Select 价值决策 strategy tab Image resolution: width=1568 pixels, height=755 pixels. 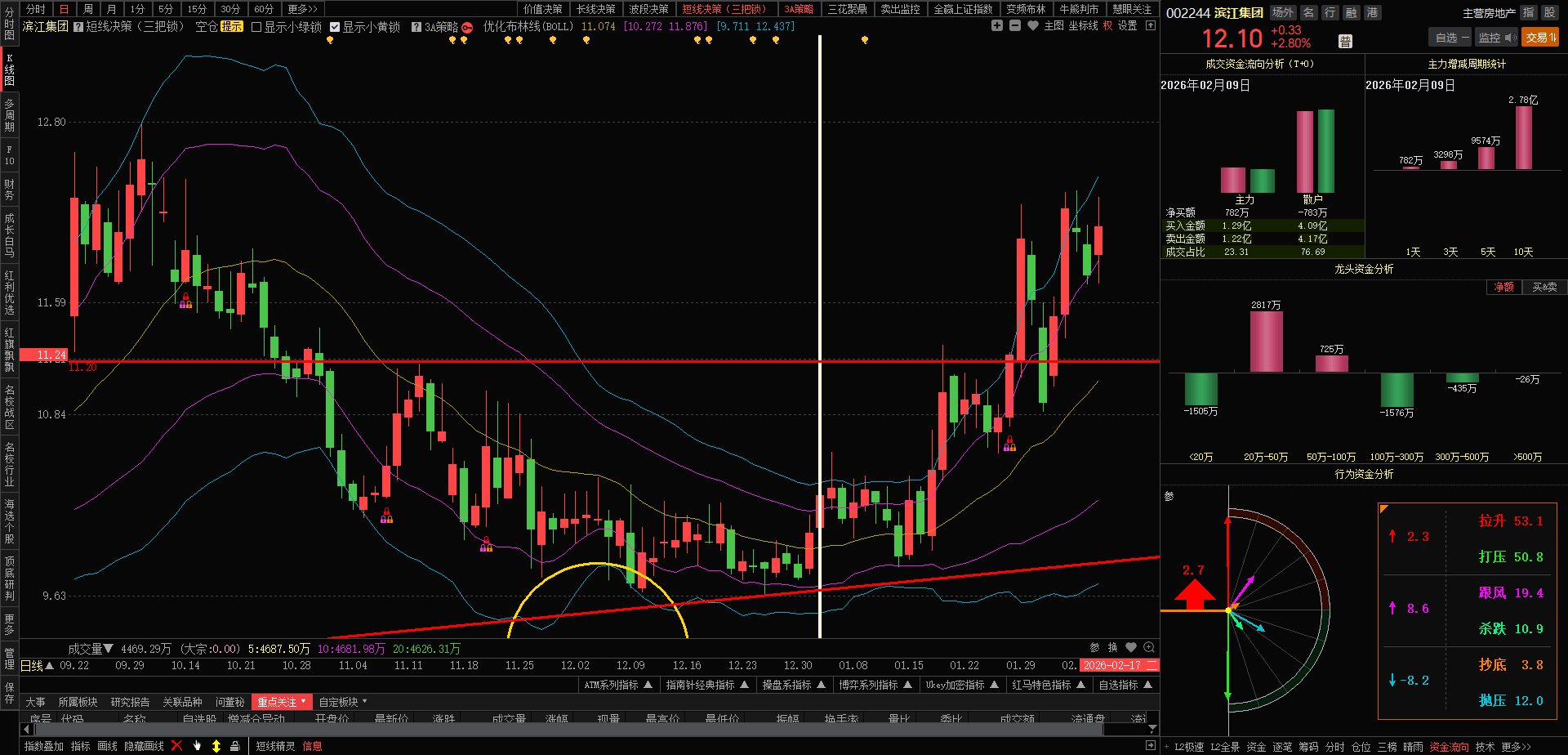[543, 9]
